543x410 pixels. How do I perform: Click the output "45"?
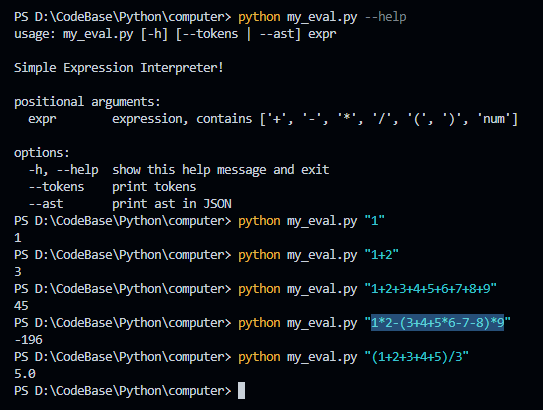pos(21,306)
